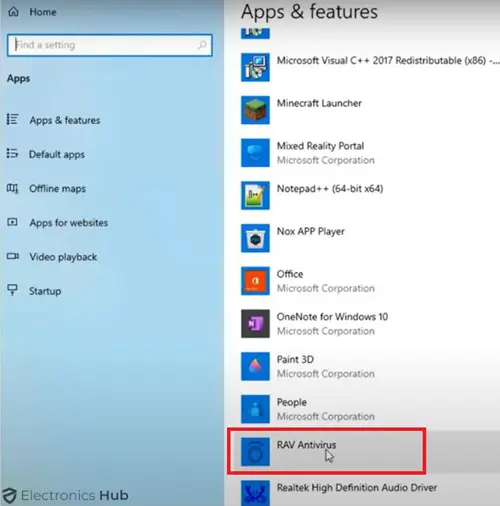Click the magnifier icon in the search box
The height and width of the screenshot is (506, 500).
pyautogui.click(x=202, y=45)
